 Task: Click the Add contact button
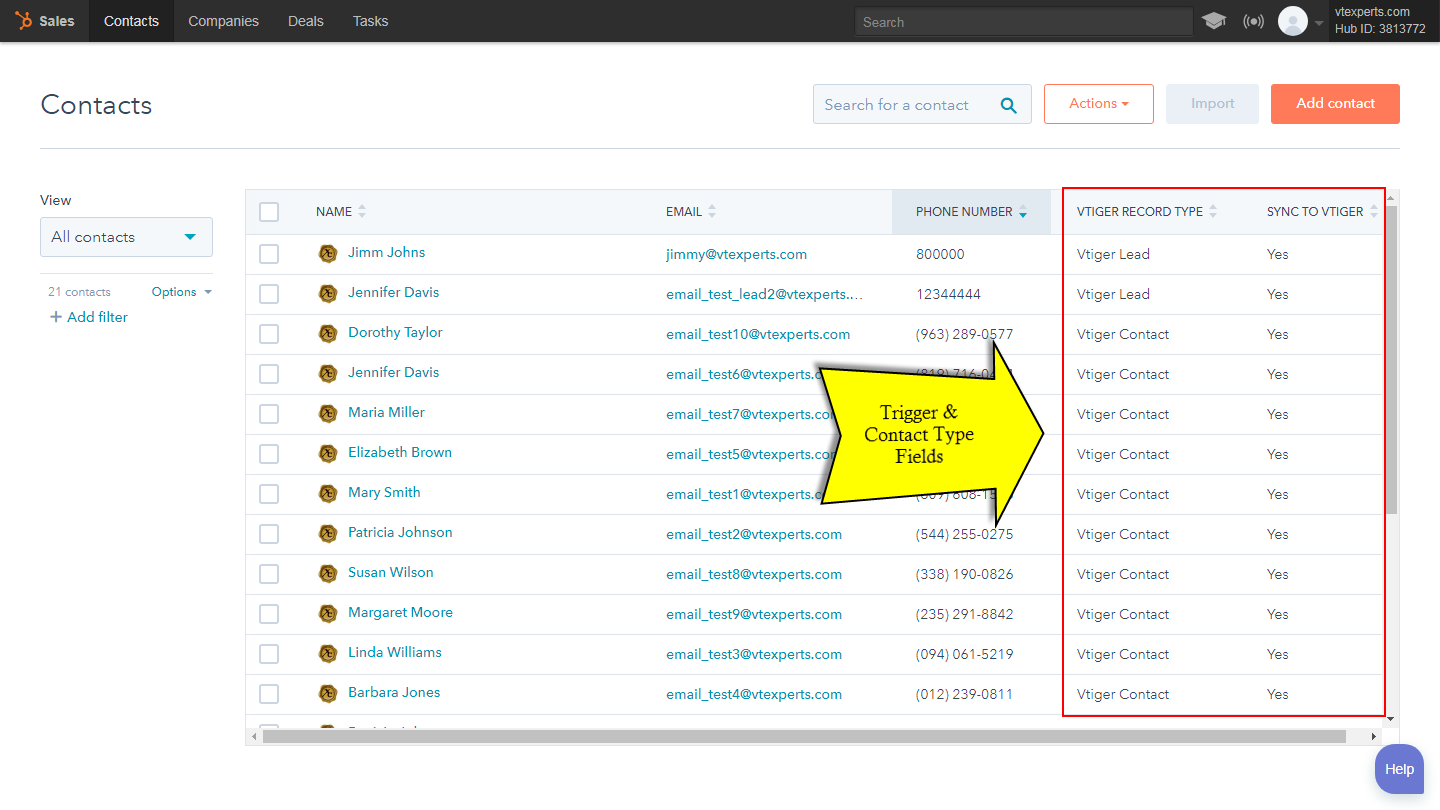[x=1335, y=104]
